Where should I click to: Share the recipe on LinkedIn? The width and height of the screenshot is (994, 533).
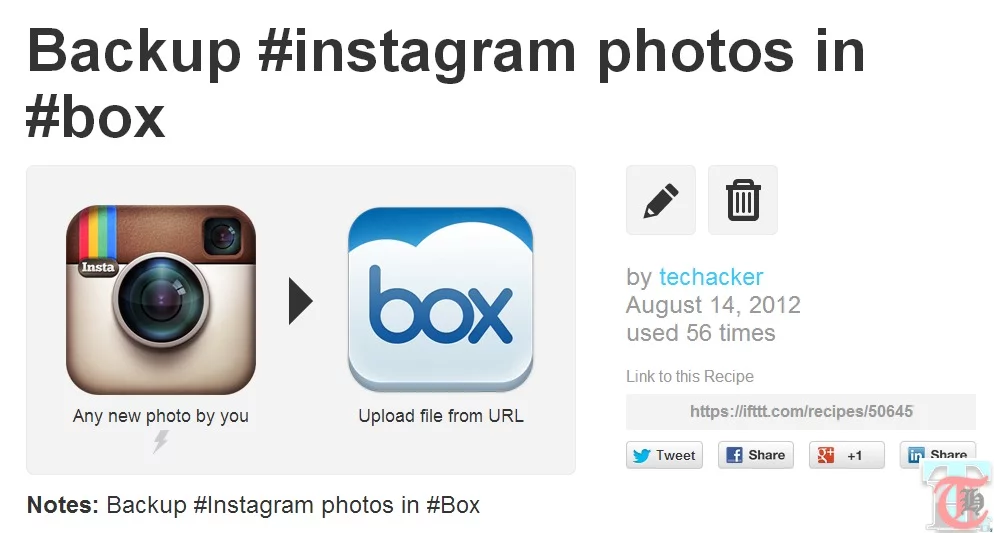938,455
